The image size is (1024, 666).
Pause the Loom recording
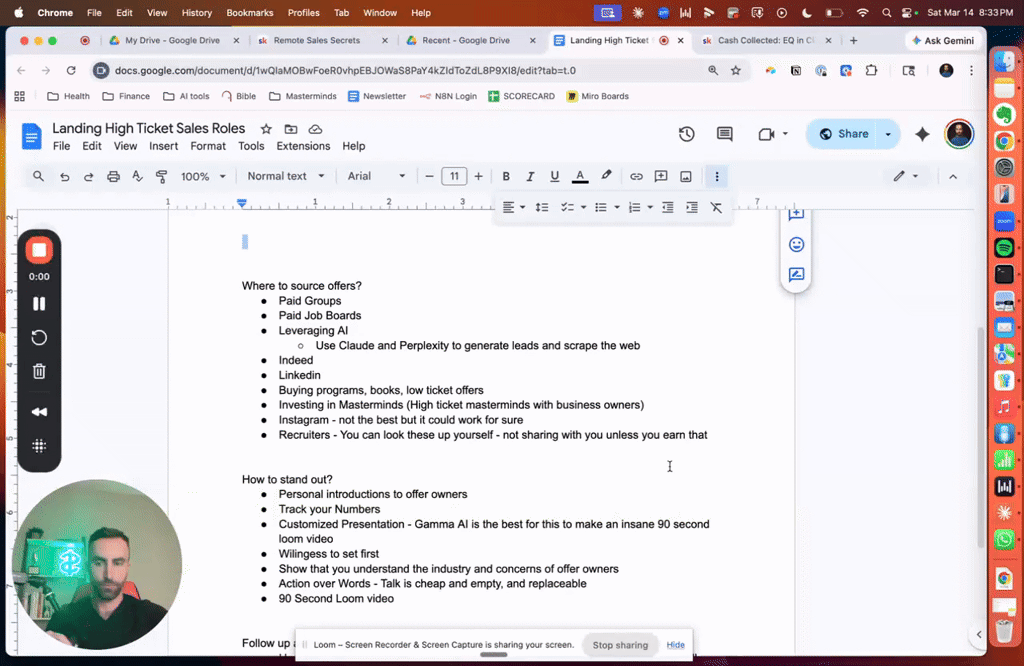[39, 304]
